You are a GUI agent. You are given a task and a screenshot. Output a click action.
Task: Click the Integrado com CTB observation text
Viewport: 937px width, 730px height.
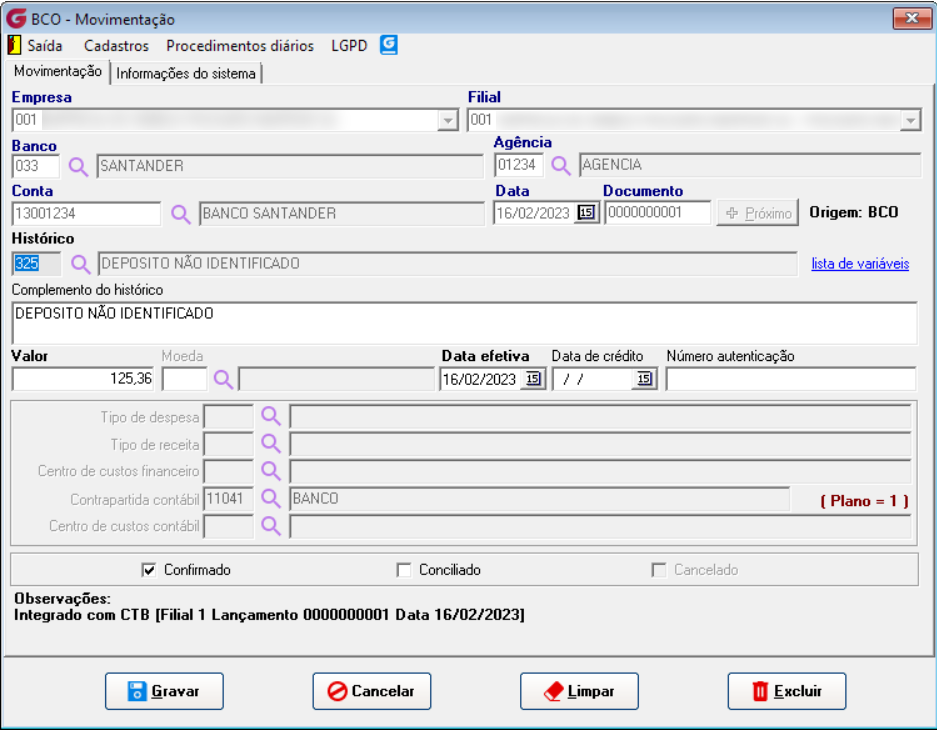point(270,615)
